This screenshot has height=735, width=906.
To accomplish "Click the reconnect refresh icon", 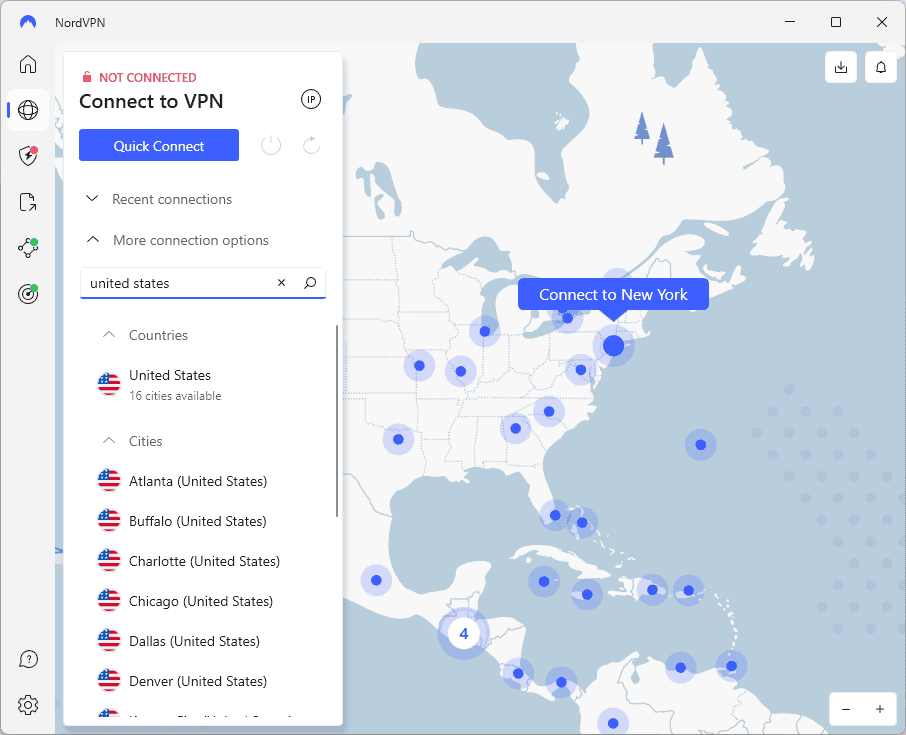I will tap(311, 145).
